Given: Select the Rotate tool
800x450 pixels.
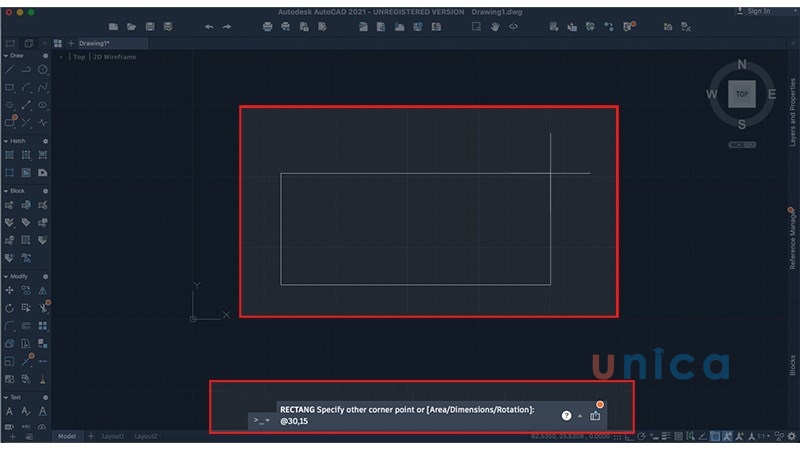Looking at the screenshot, I should (10, 308).
